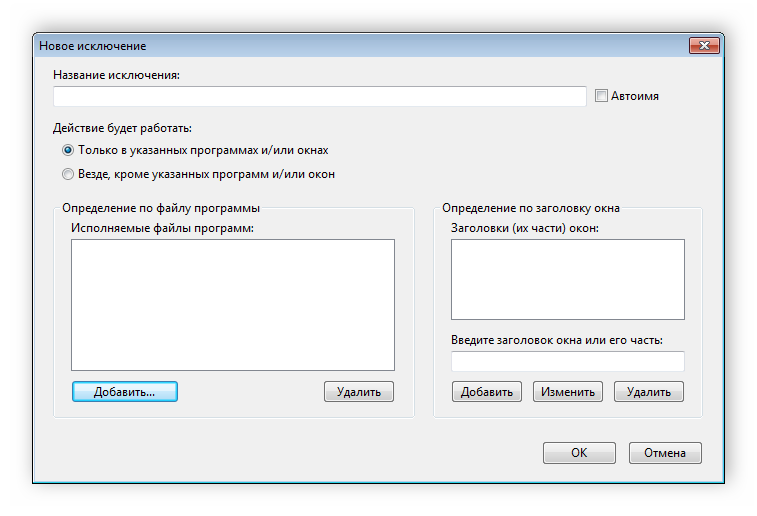Select 'Только в указанных программах и/или окнах'
Image resolution: width=757 pixels, height=516 pixels.
68,150
